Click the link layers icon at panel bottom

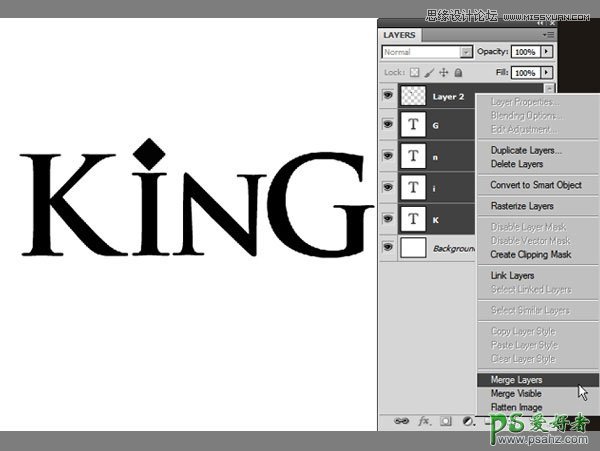tap(401, 422)
